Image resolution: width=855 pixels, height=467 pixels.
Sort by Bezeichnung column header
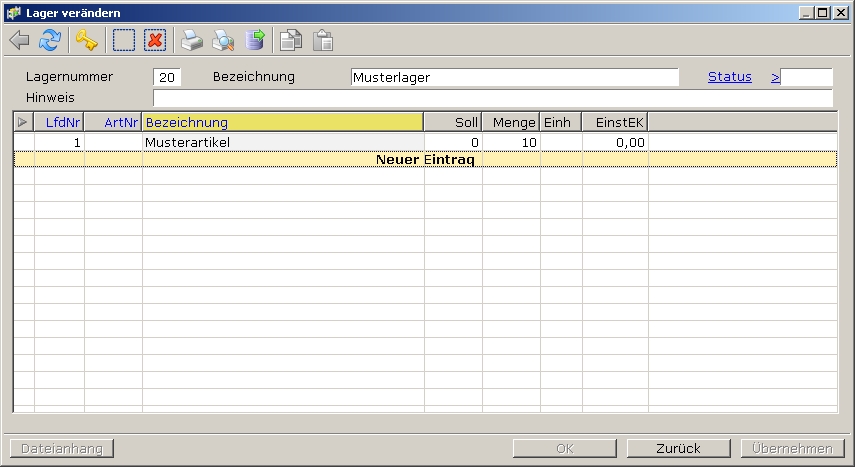click(283, 122)
